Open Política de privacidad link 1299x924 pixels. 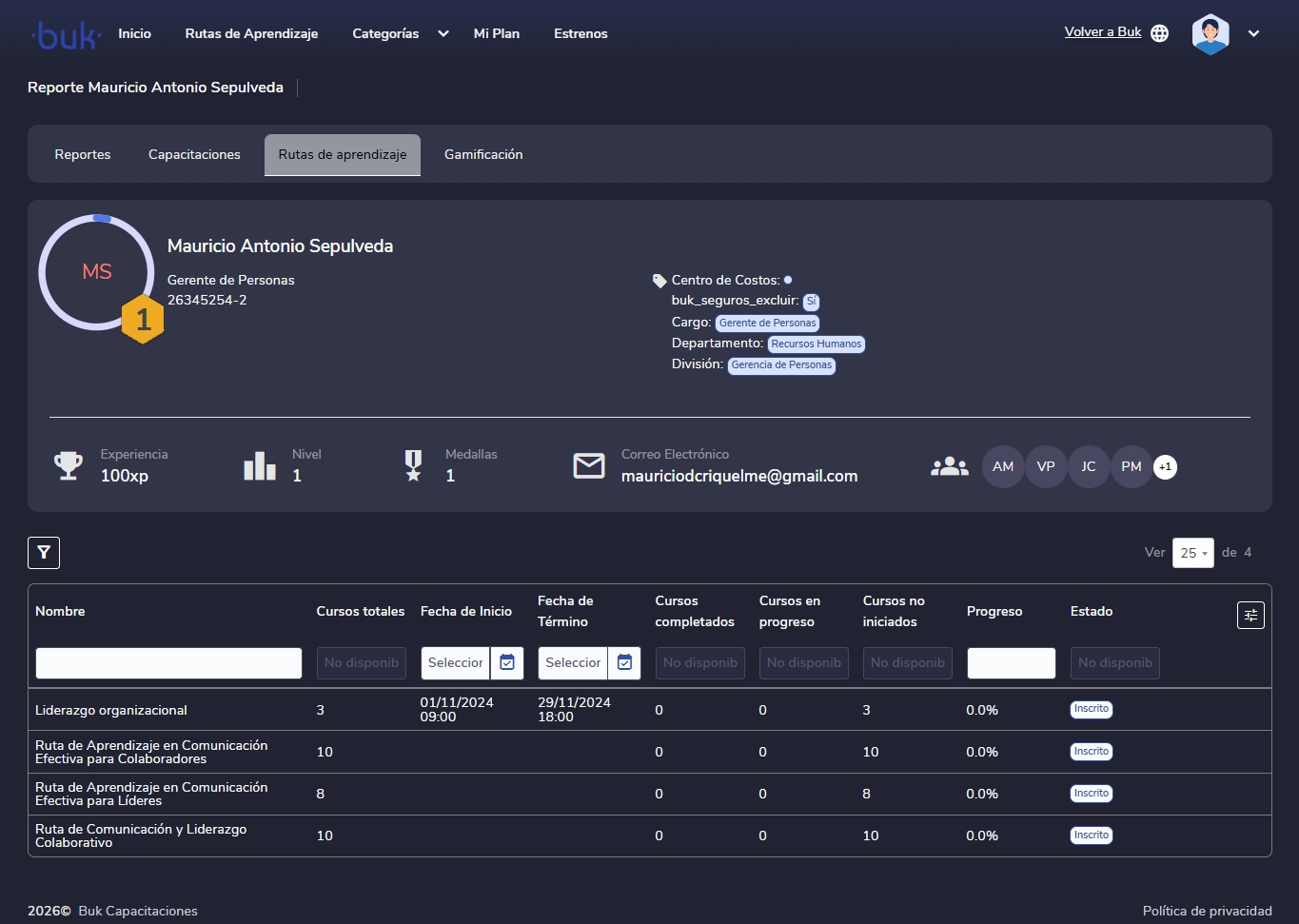click(x=1207, y=912)
